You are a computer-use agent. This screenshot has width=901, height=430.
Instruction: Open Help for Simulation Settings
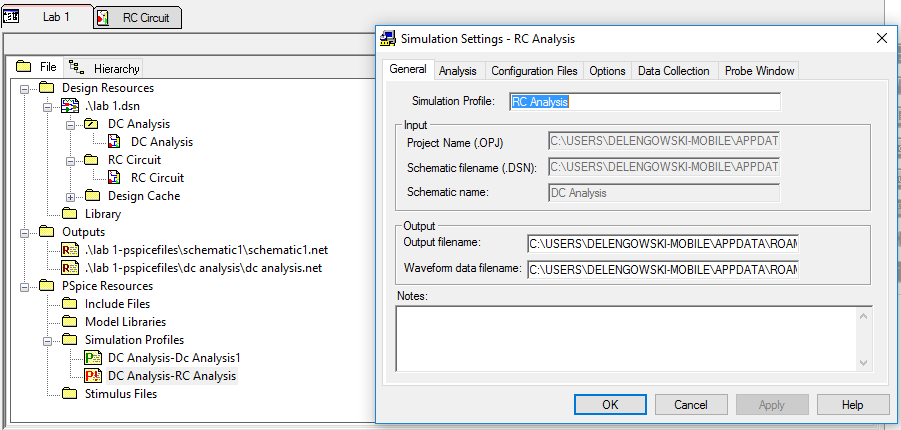(853, 405)
